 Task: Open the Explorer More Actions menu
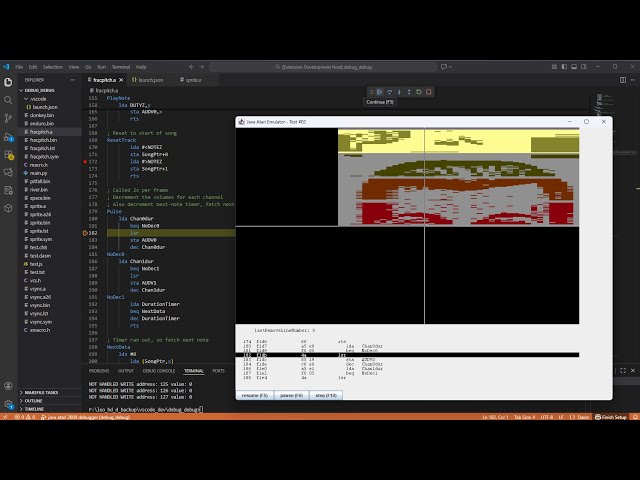(73, 80)
